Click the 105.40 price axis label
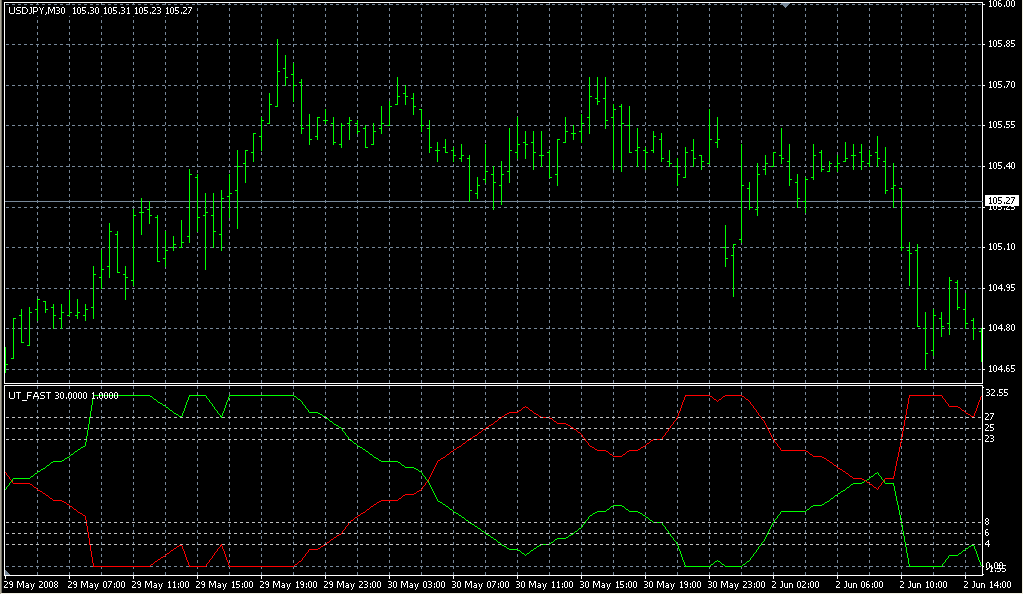The height and width of the screenshot is (594, 1024). pyautogui.click(x=1001, y=166)
